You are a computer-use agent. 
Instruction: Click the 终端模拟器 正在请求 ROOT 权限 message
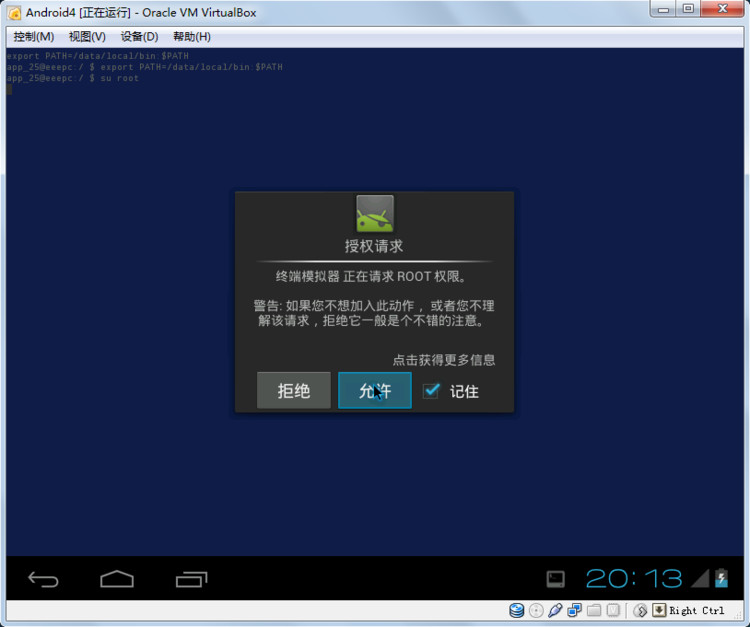[x=371, y=276]
